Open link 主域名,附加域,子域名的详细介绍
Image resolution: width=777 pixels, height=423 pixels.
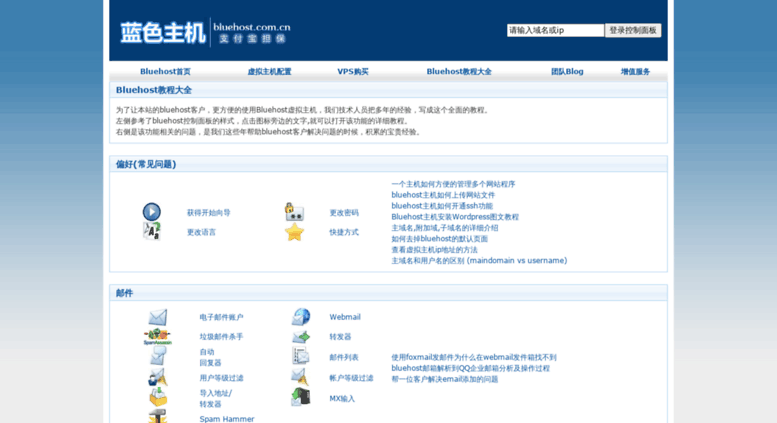(444, 227)
